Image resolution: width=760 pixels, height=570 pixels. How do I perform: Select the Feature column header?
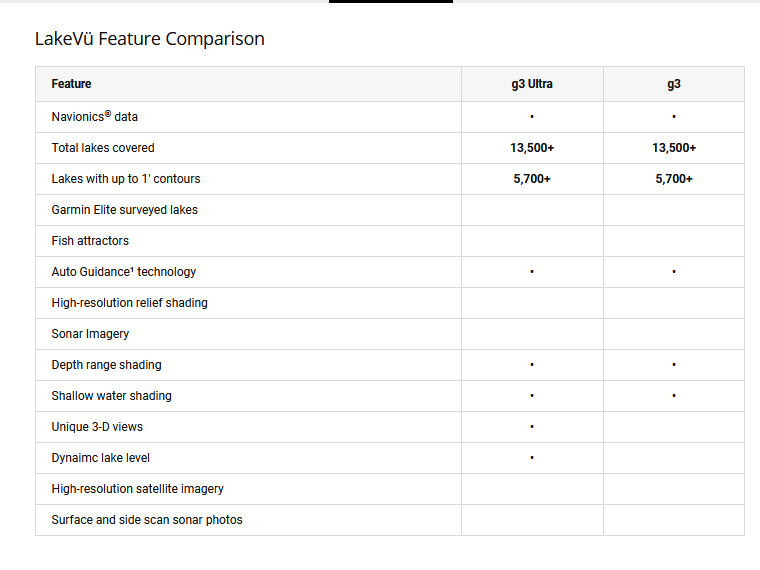click(71, 84)
